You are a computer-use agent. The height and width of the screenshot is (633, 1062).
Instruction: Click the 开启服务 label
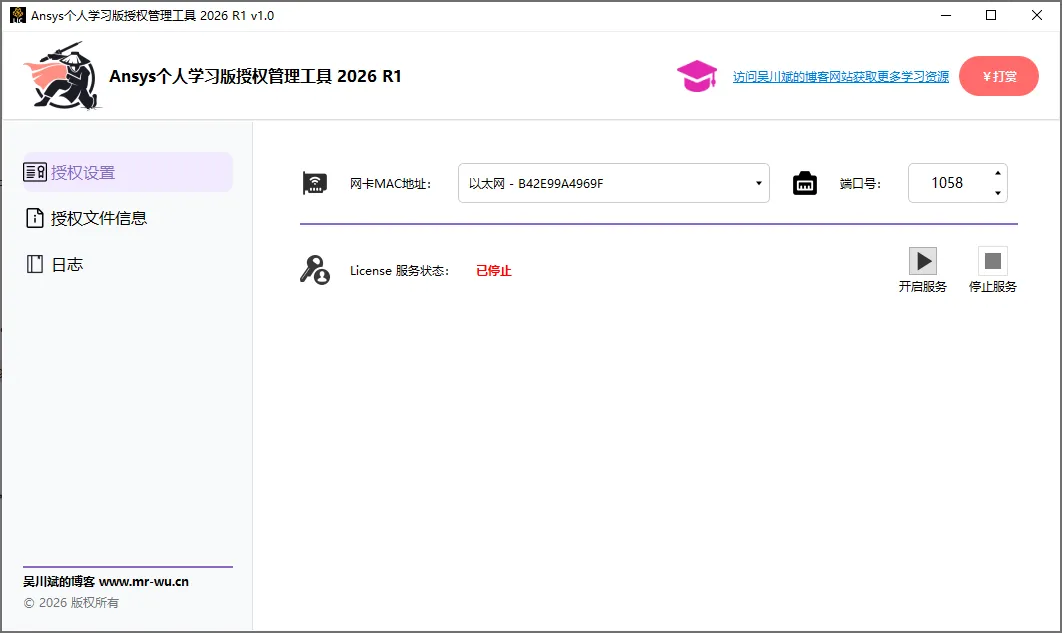[922, 286]
